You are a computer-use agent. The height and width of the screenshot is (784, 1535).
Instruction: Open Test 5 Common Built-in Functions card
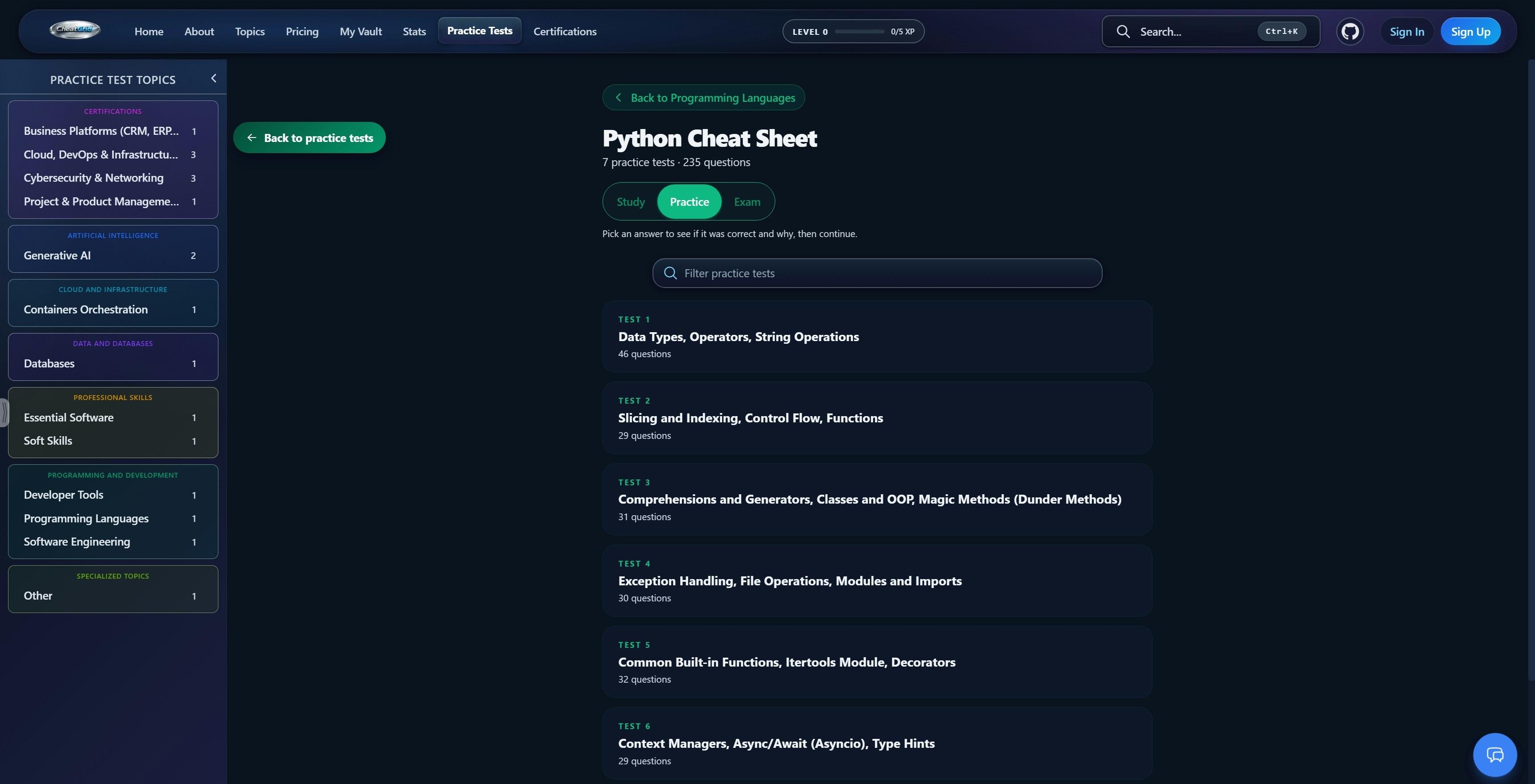[x=877, y=662]
